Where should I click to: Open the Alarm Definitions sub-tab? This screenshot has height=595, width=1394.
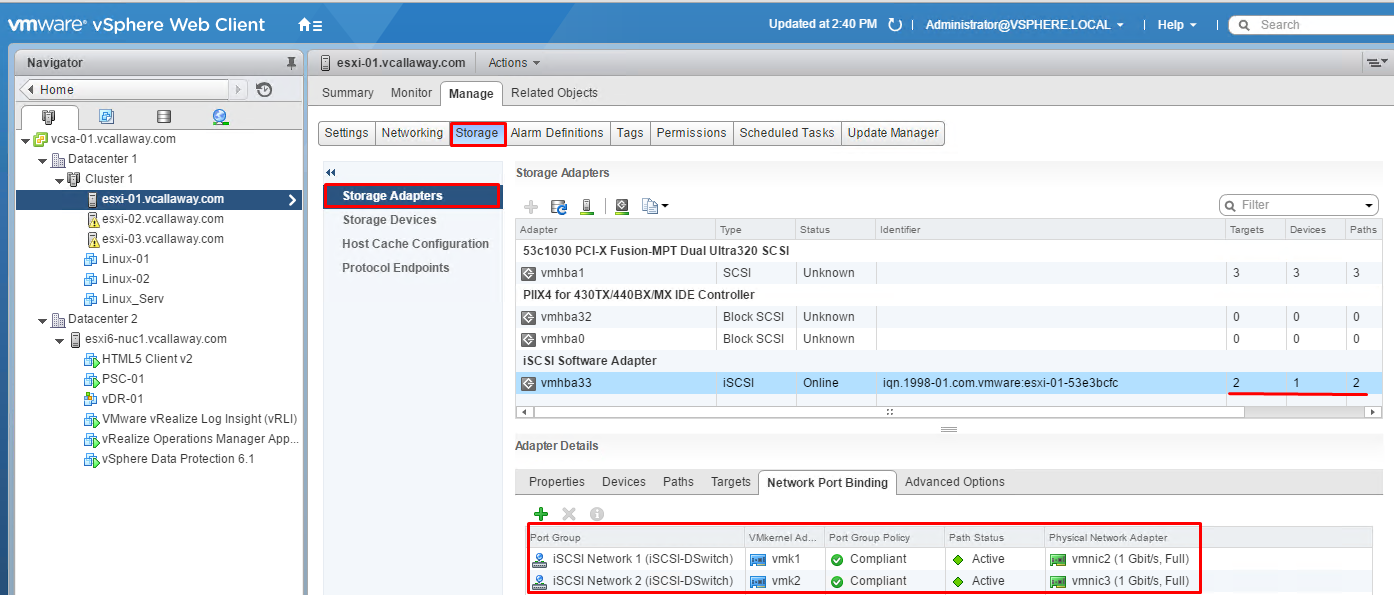point(557,133)
